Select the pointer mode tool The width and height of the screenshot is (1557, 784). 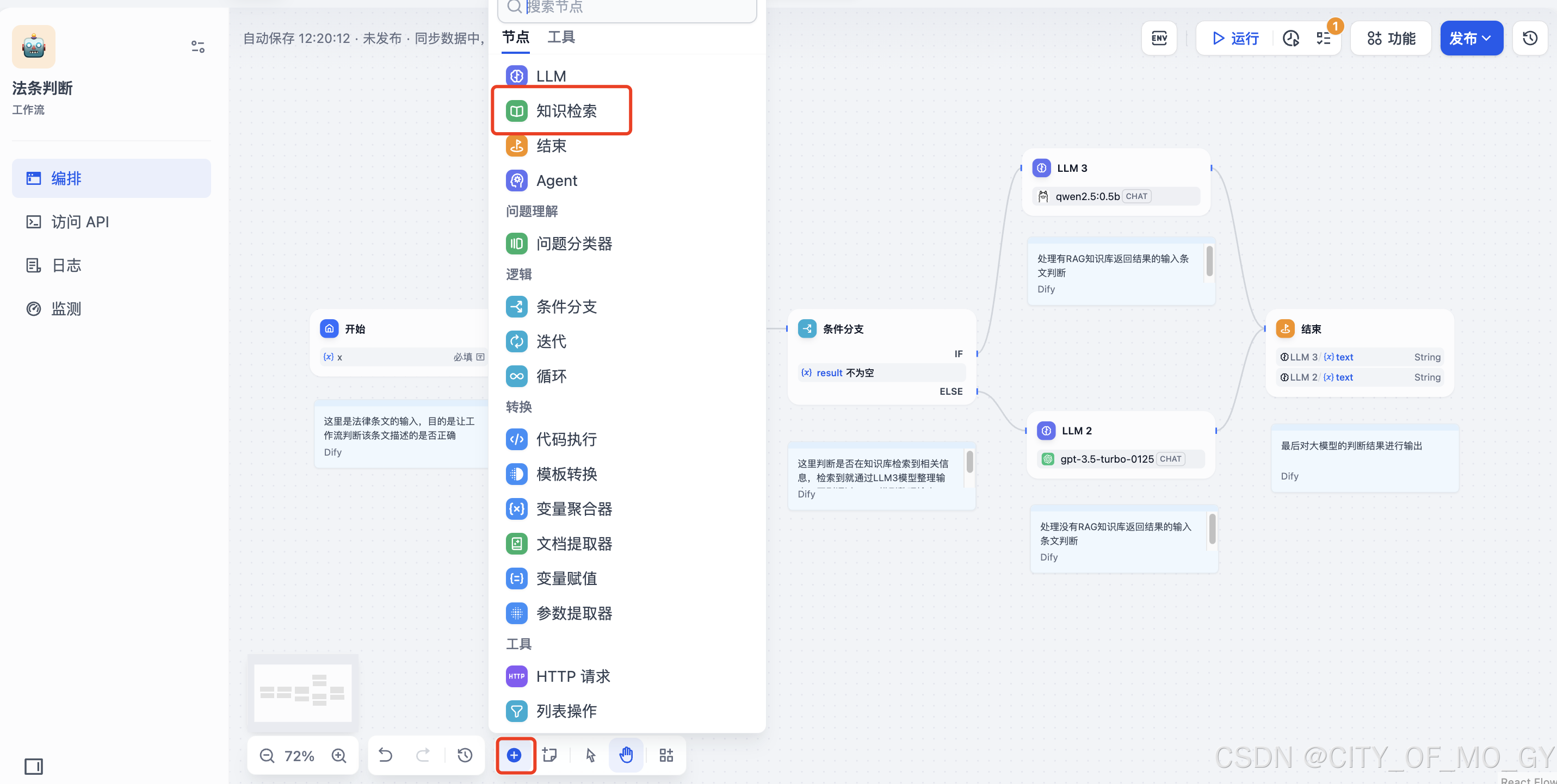tap(590, 755)
